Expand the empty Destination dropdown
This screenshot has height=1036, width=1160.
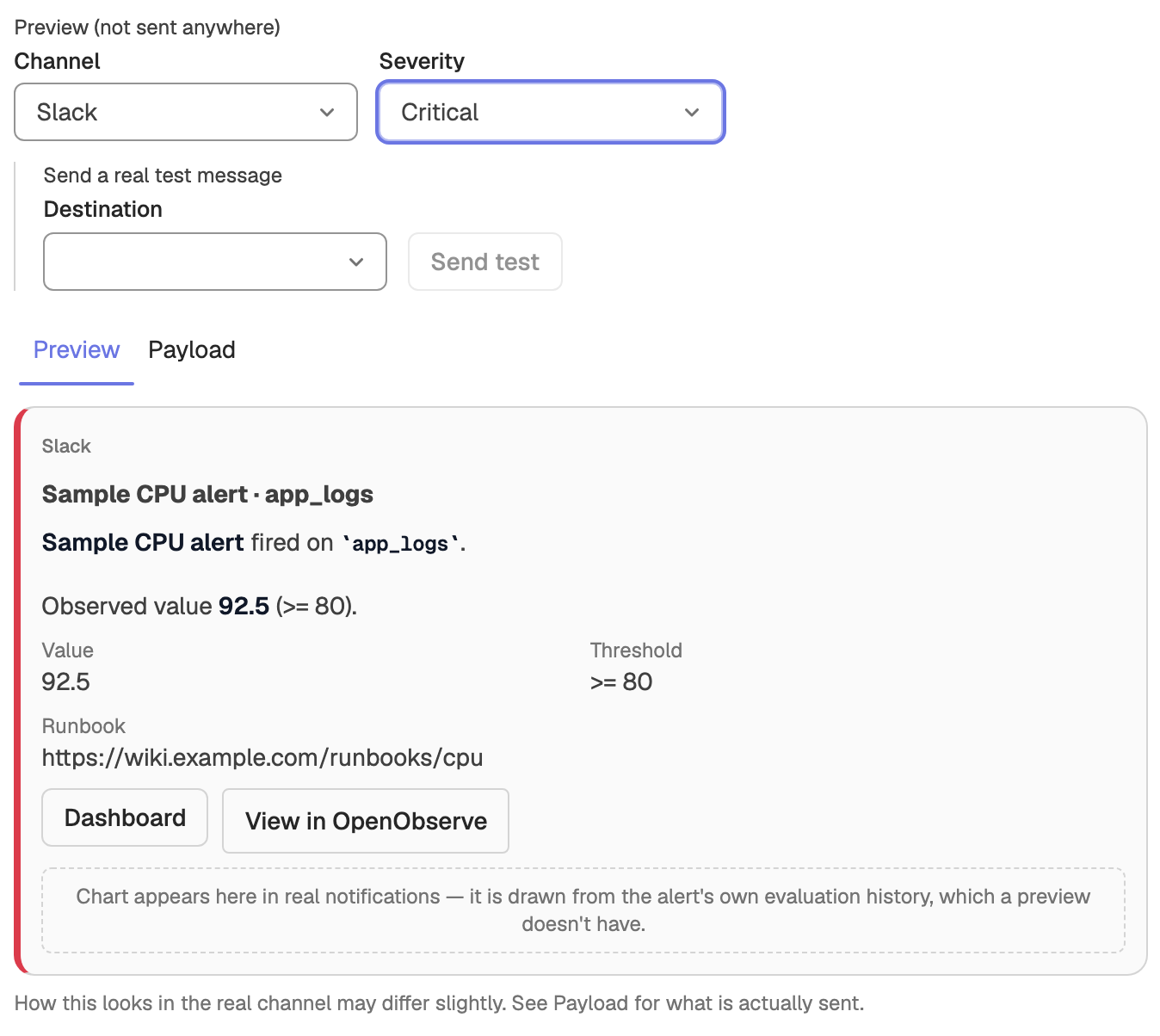[215, 262]
